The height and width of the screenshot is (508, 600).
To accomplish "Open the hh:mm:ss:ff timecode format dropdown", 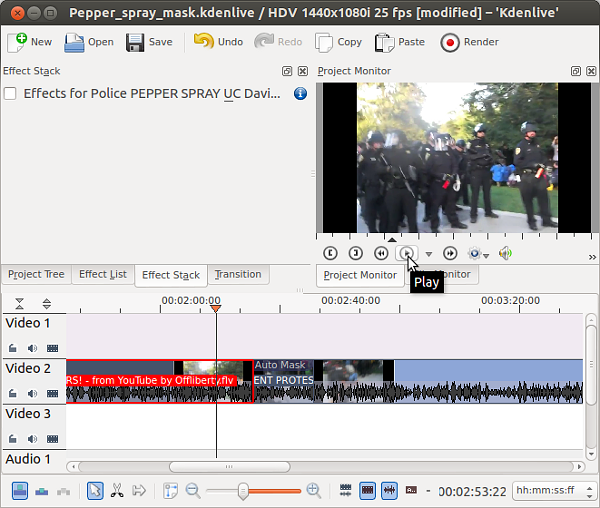I will coord(549,491).
